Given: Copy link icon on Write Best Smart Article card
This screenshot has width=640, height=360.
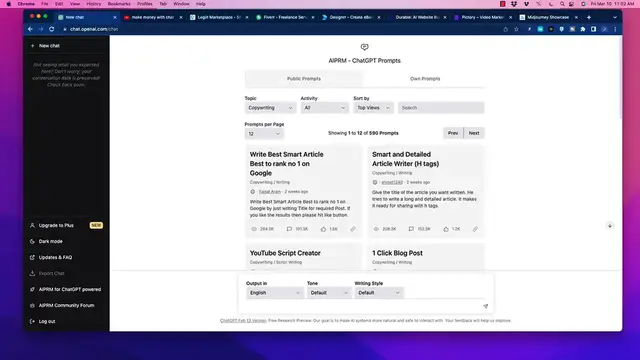Looking at the screenshot, I should pyautogui.click(x=353, y=229).
